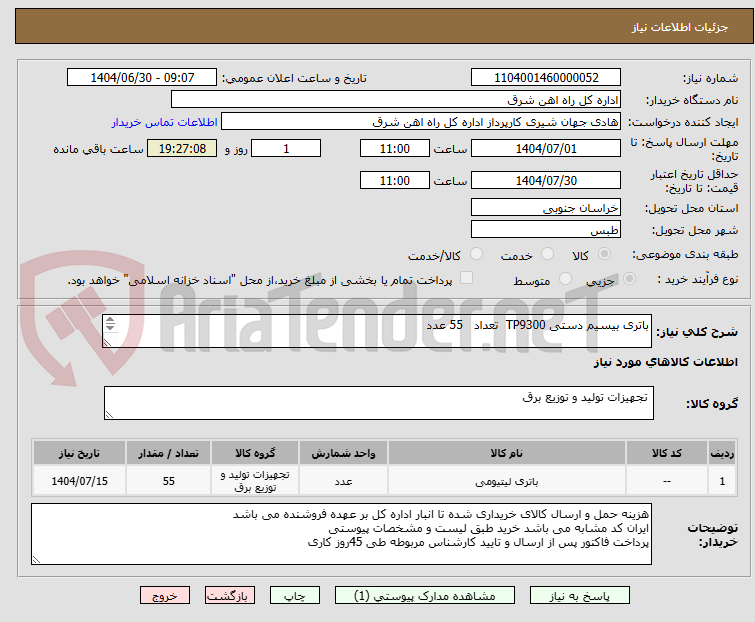Click the goods group text area
The image size is (755, 622).
(378, 403)
